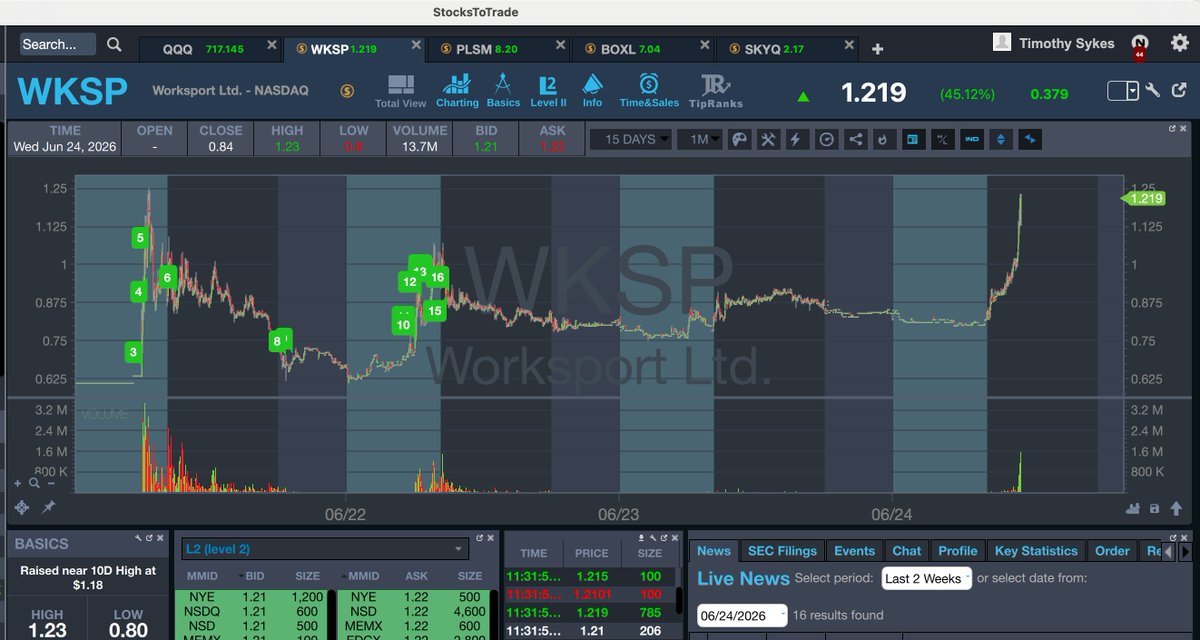The height and width of the screenshot is (640, 1200).
Task: Click the flame icon in chart toolbar
Action: click(883, 140)
